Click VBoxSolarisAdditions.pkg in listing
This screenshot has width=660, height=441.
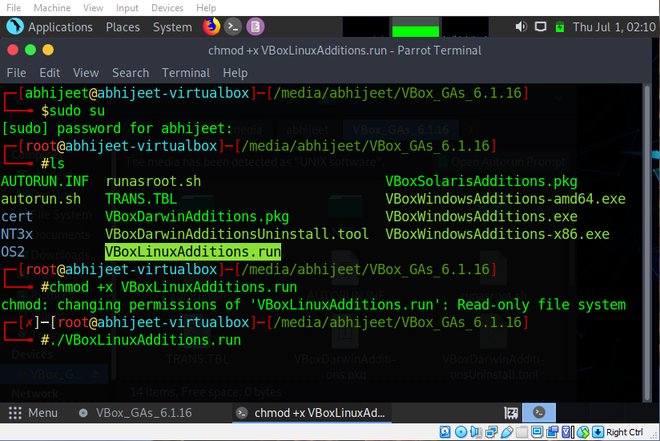point(481,181)
